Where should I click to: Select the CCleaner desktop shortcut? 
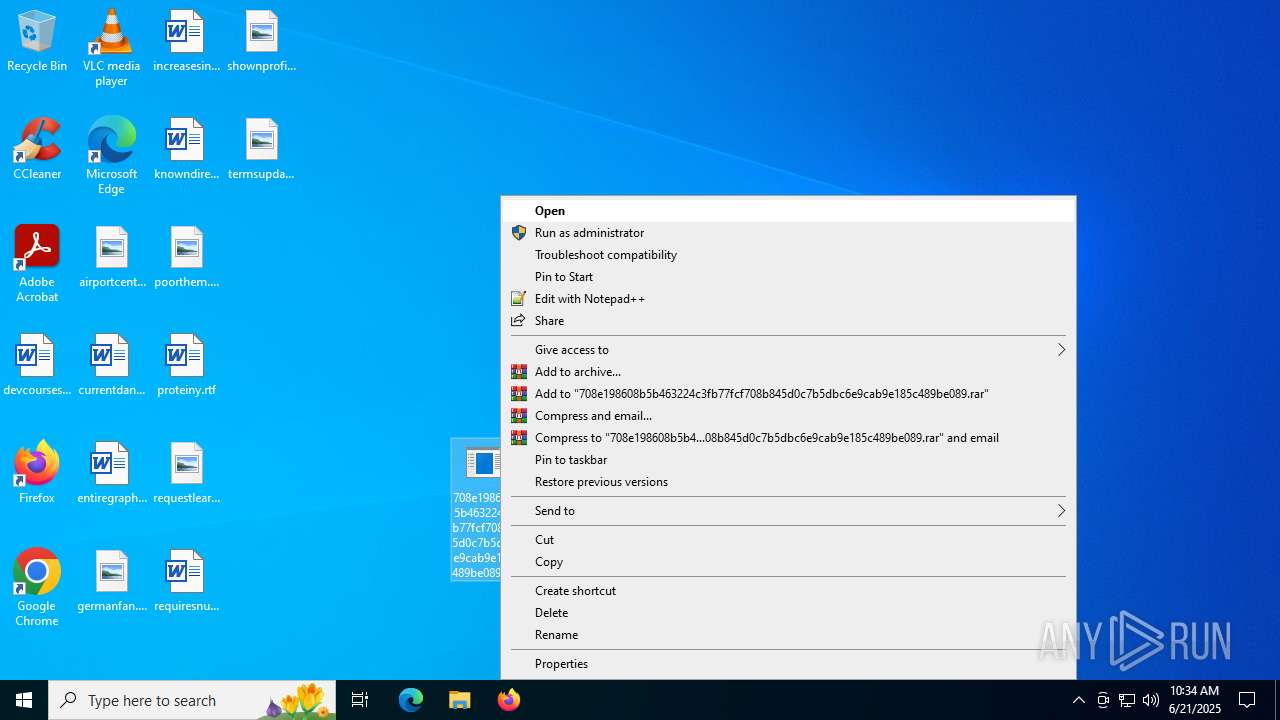point(37,150)
